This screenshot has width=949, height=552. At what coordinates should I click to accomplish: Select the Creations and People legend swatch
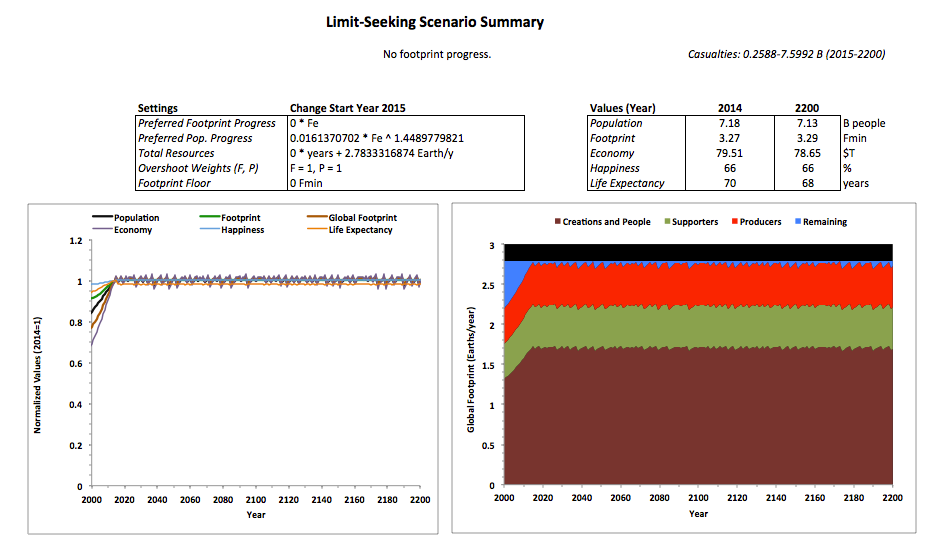point(555,222)
